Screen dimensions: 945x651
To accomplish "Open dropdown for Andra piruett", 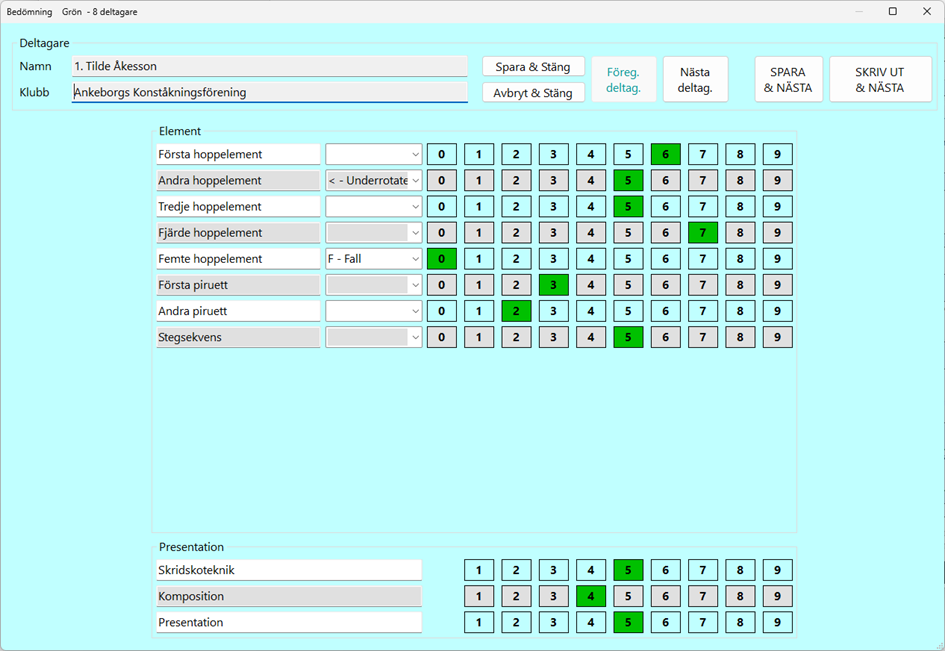I will 374,311.
